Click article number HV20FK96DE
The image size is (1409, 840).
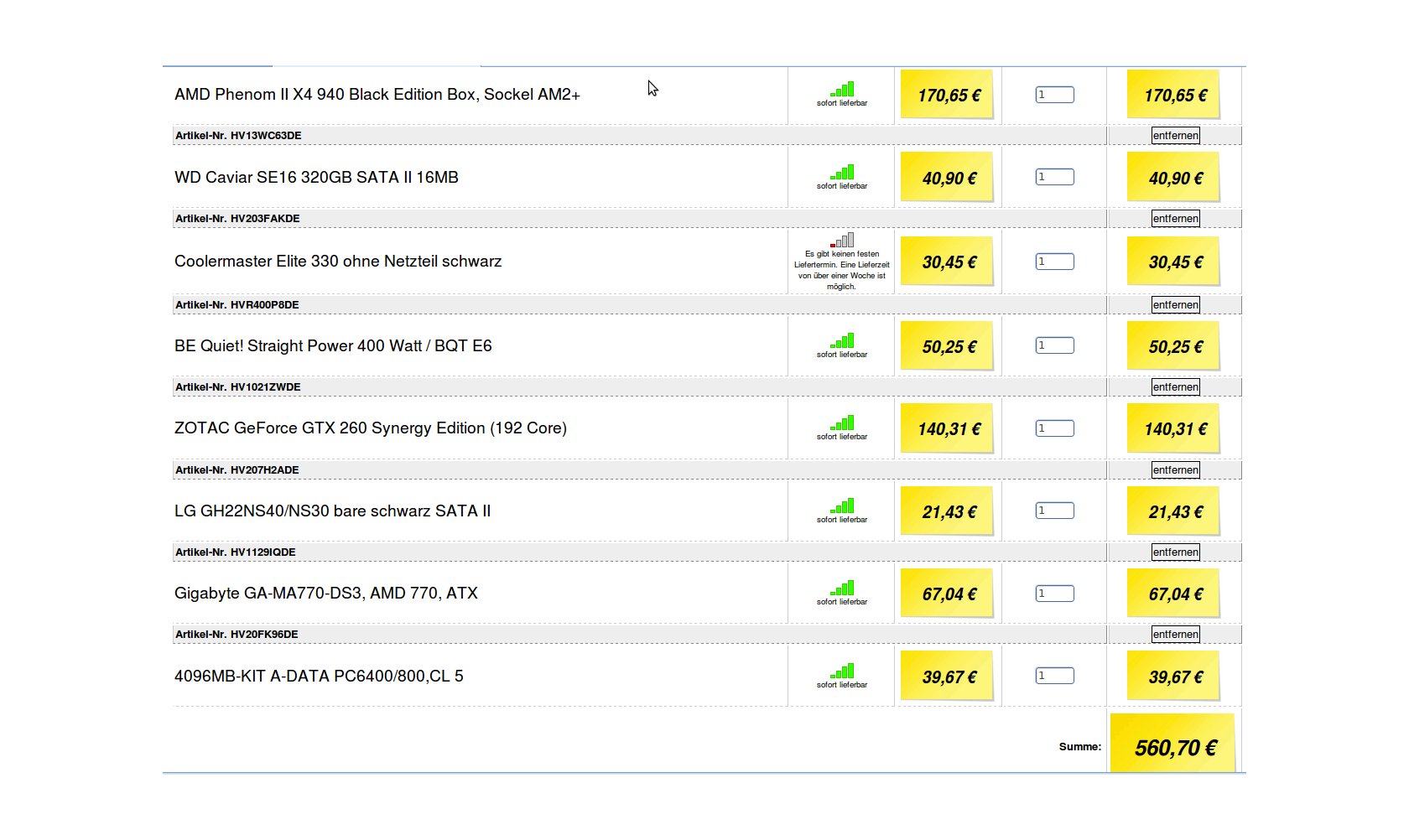click(237, 635)
